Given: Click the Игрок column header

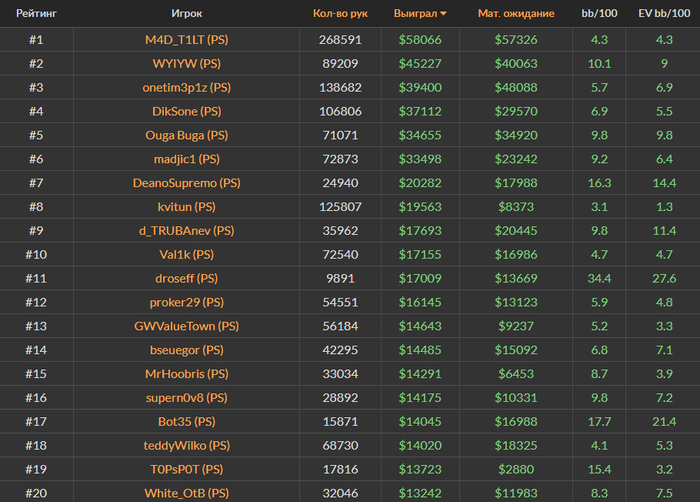Looking at the screenshot, I should click(x=187, y=13).
